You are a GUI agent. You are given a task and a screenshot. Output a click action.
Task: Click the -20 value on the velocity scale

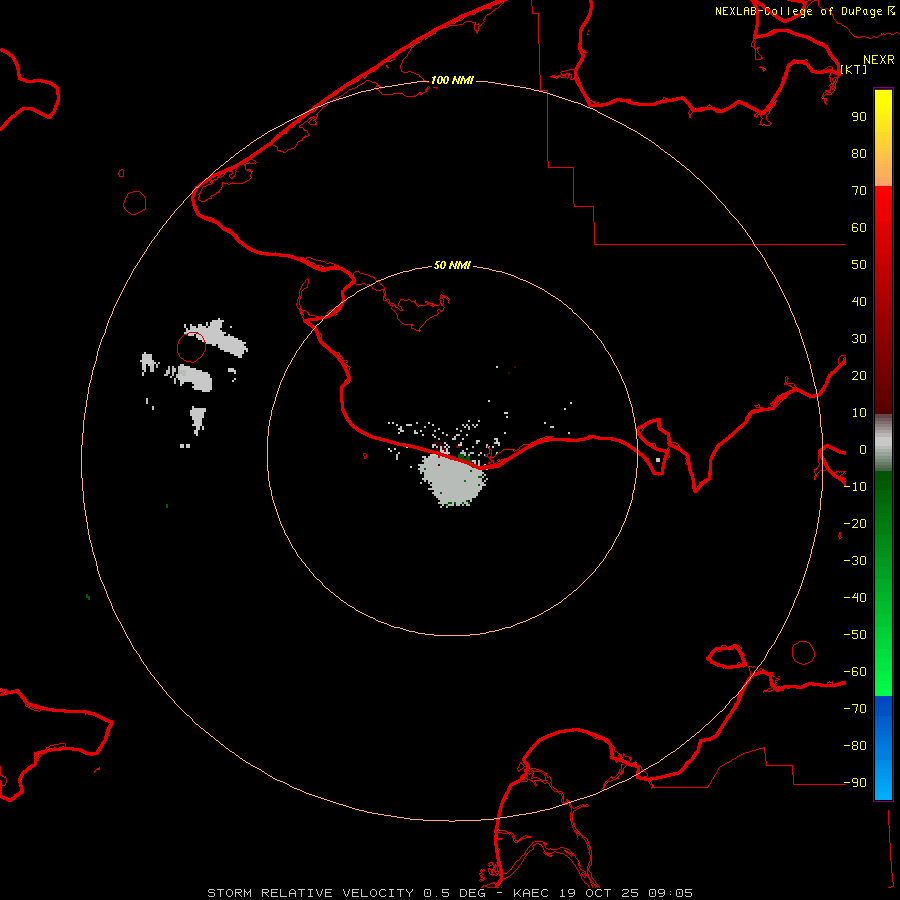pos(855,523)
